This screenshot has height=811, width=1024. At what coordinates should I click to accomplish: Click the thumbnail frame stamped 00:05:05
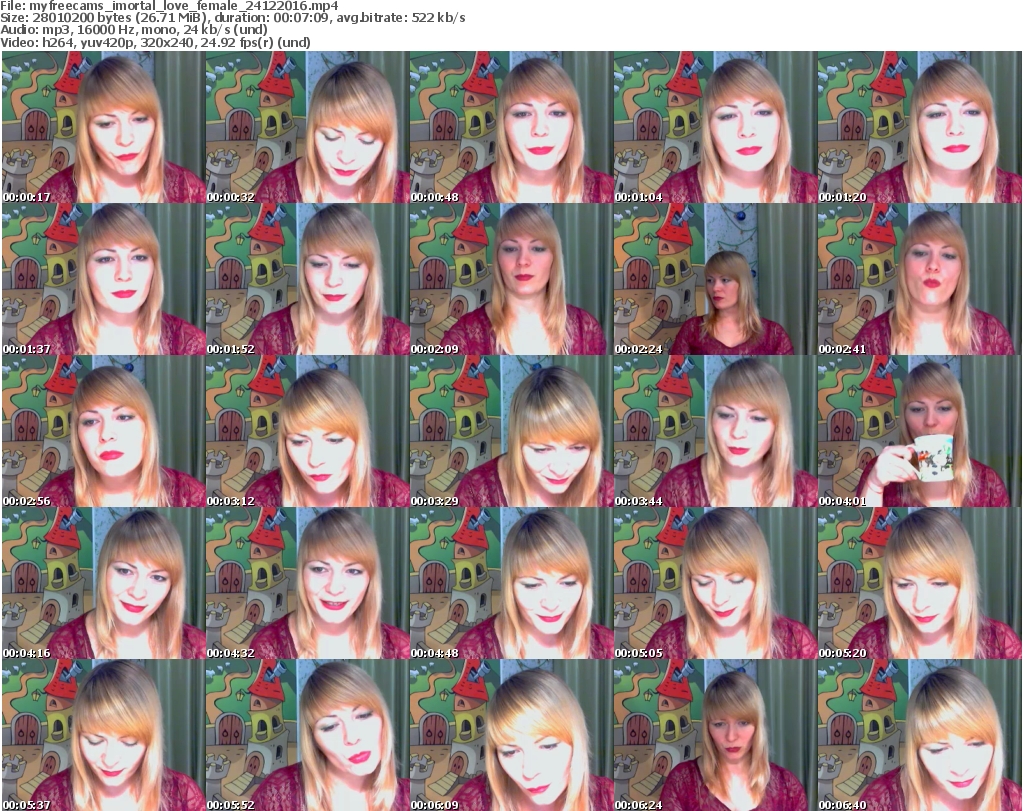point(715,583)
